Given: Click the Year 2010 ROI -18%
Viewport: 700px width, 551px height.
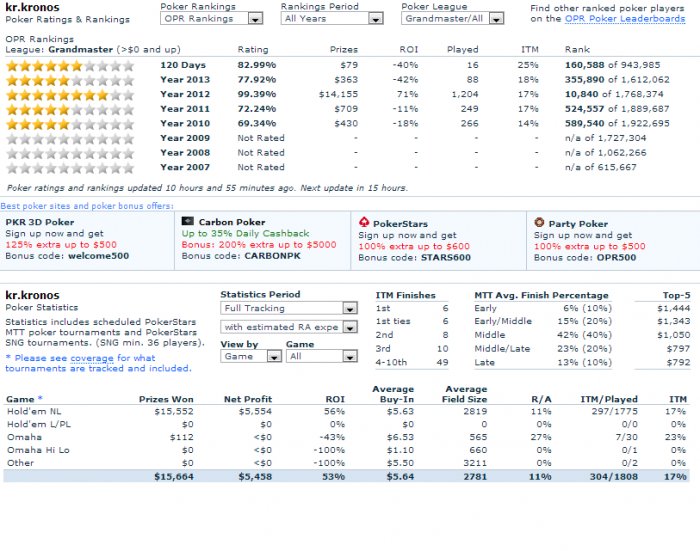Looking at the screenshot, I should [405, 123].
